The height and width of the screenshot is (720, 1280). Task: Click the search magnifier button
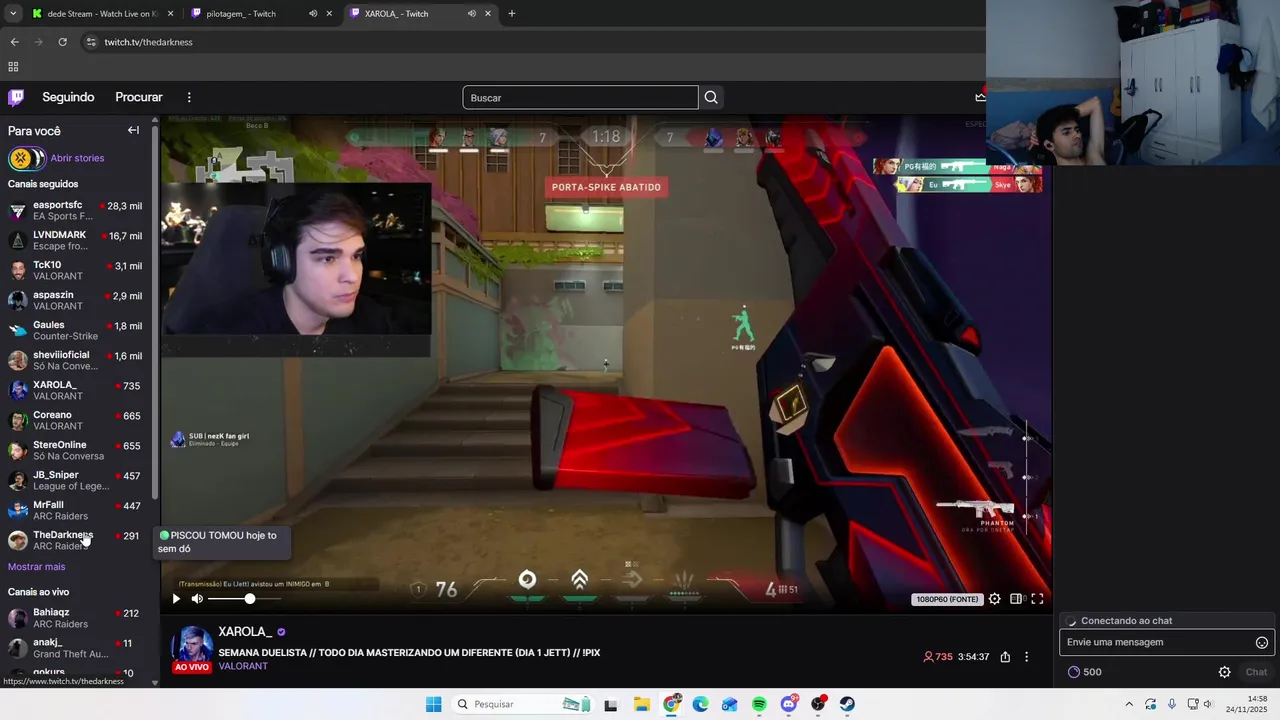pyautogui.click(x=711, y=97)
